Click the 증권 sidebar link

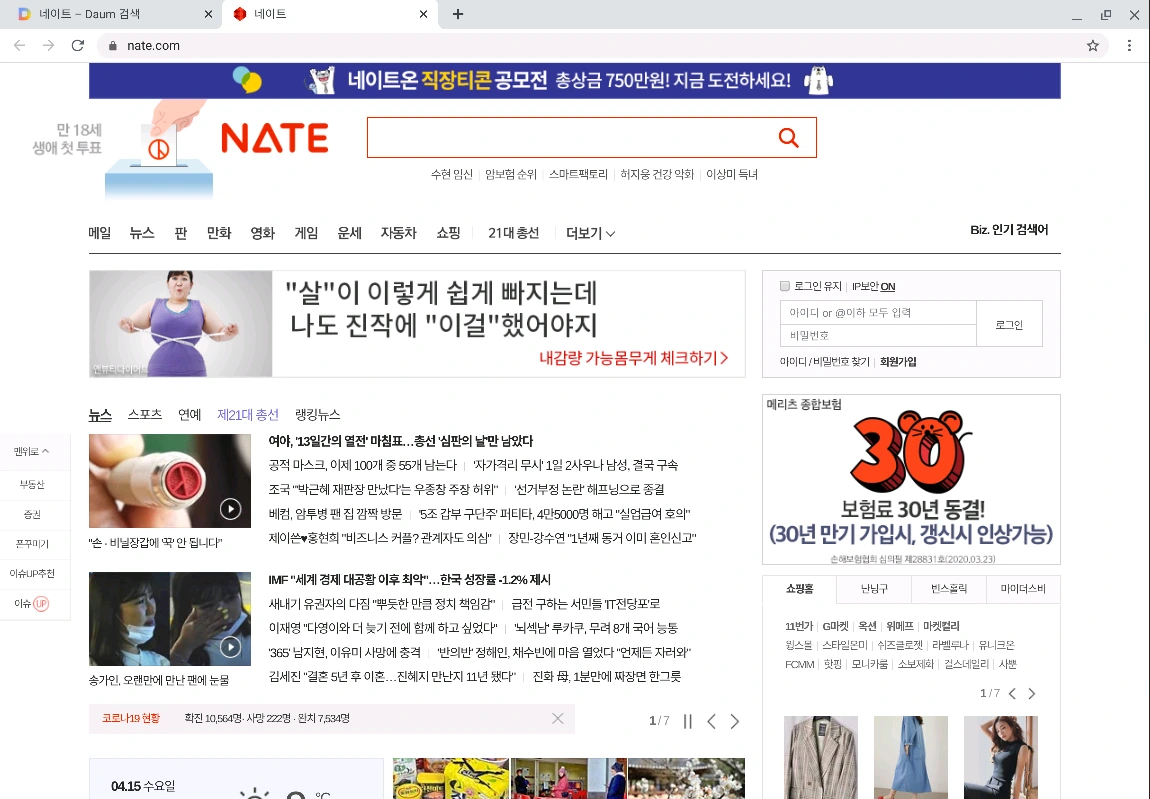coord(32,514)
